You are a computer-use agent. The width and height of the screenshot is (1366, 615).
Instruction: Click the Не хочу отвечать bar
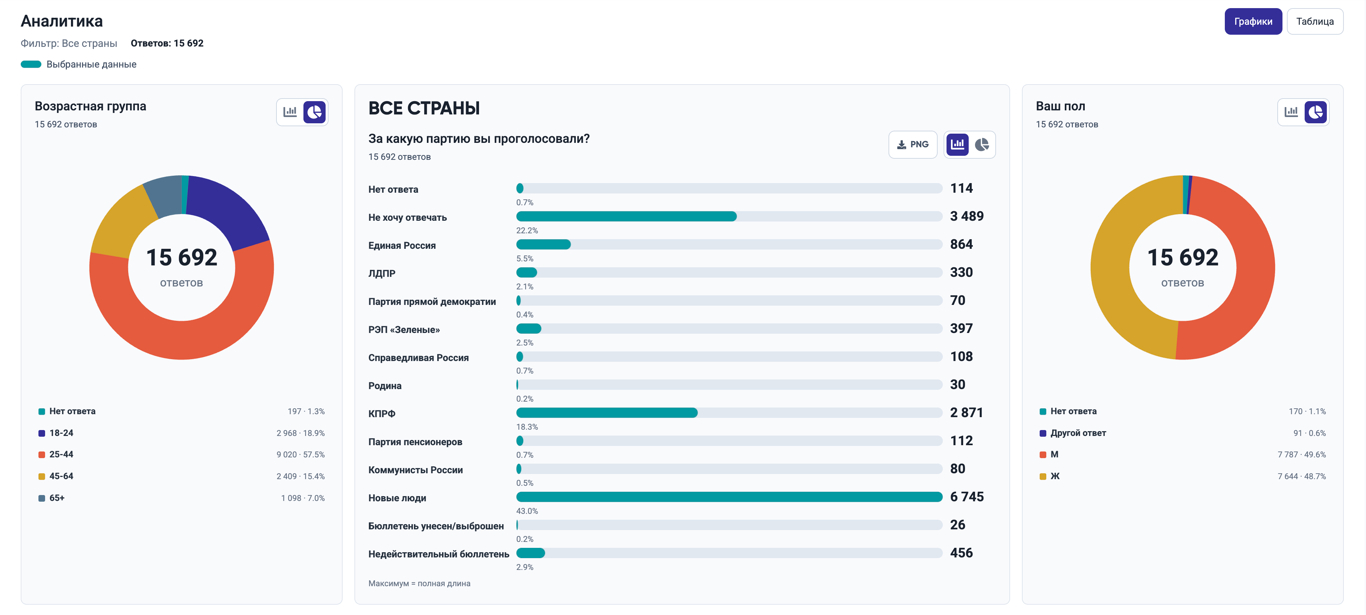[x=729, y=217]
